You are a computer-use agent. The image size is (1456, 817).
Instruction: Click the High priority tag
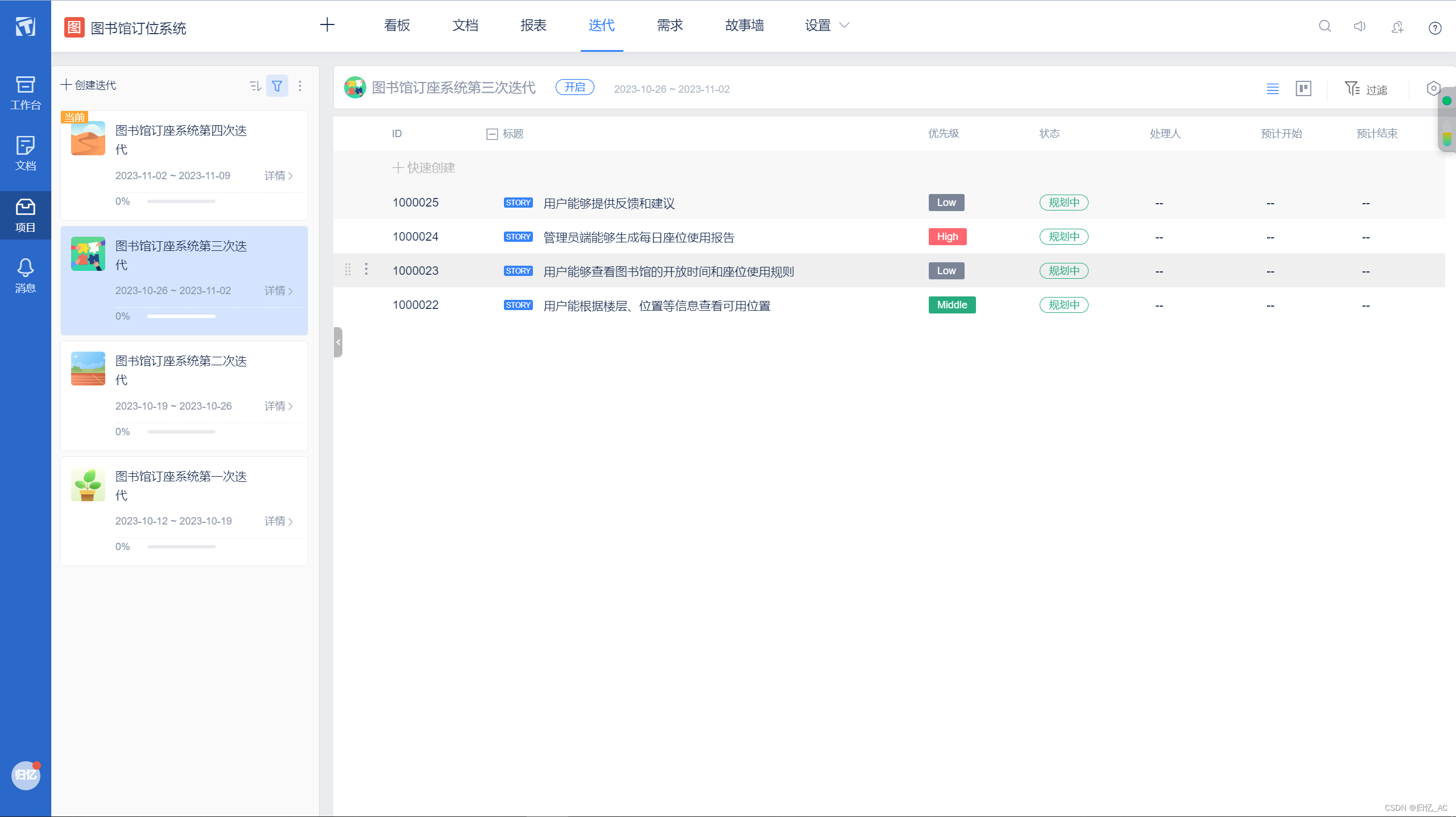pyautogui.click(x=947, y=237)
